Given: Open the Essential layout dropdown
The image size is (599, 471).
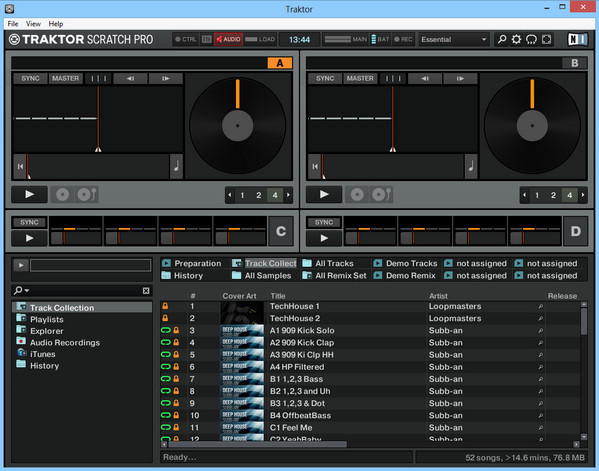Looking at the screenshot, I should tap(453, 39).
